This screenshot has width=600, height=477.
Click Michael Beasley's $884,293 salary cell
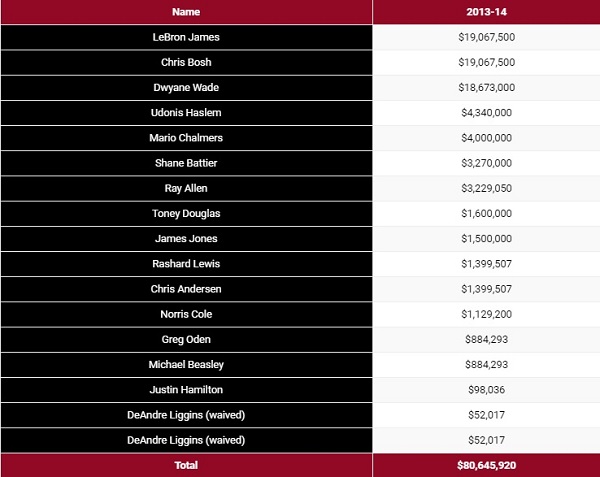[x=486, y=365]
